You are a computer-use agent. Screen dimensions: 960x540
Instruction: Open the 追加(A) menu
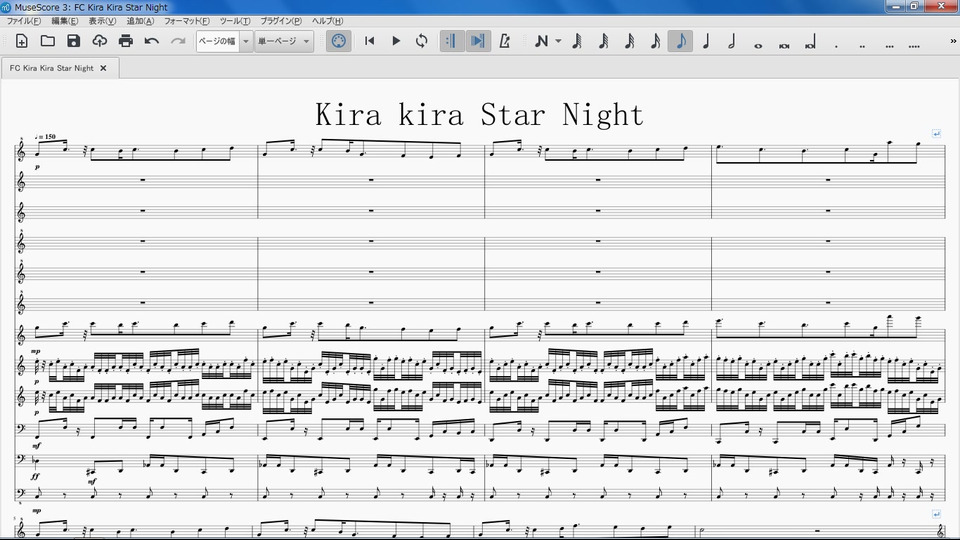140,21
